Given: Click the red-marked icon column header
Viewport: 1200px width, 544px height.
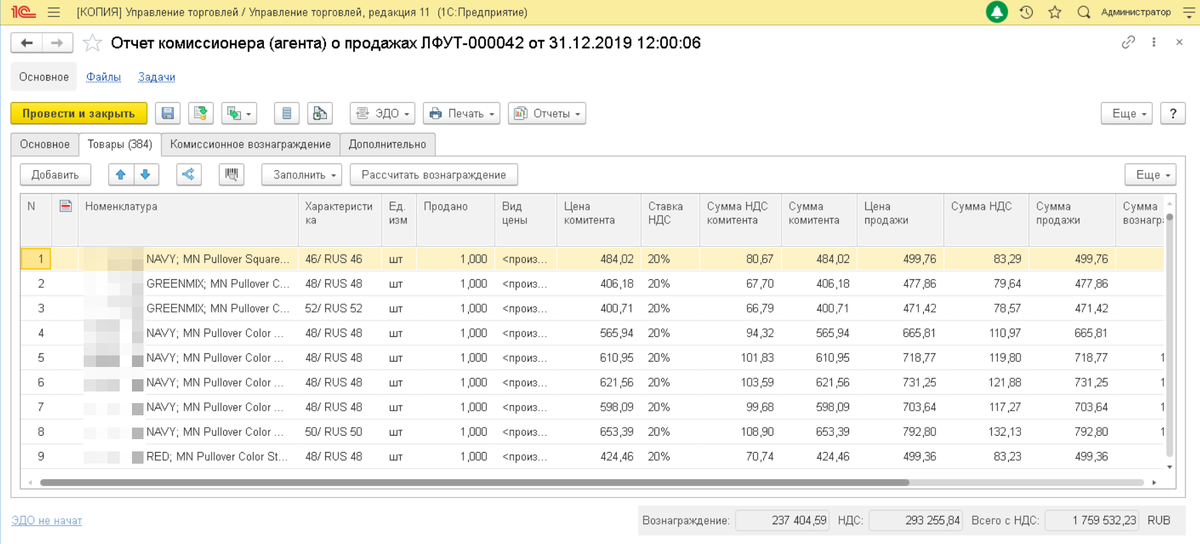Looking at the screenshot, I should pyautogui.click(x=66, y=206).
